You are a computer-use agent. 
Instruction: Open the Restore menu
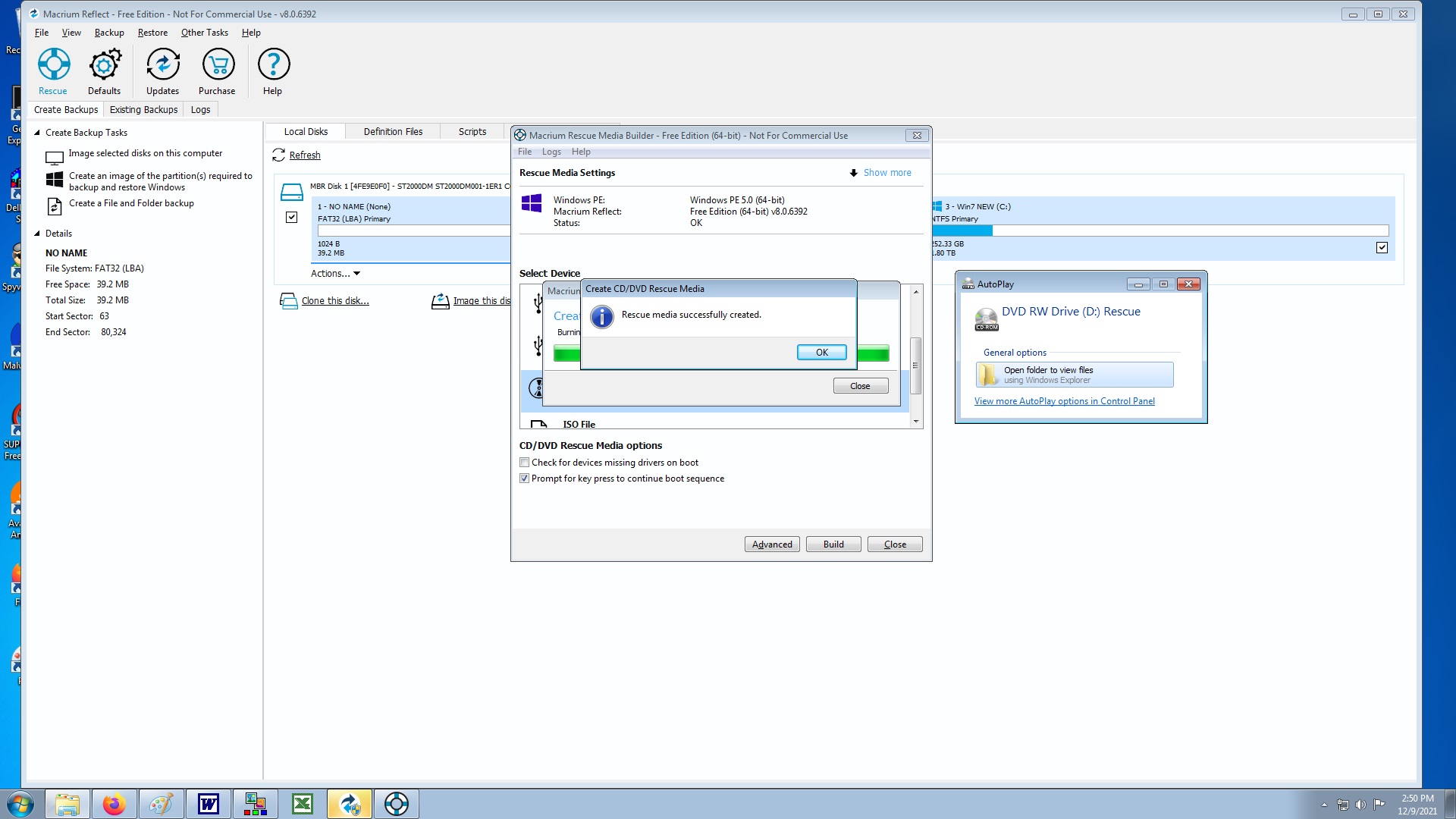(152, 33)
